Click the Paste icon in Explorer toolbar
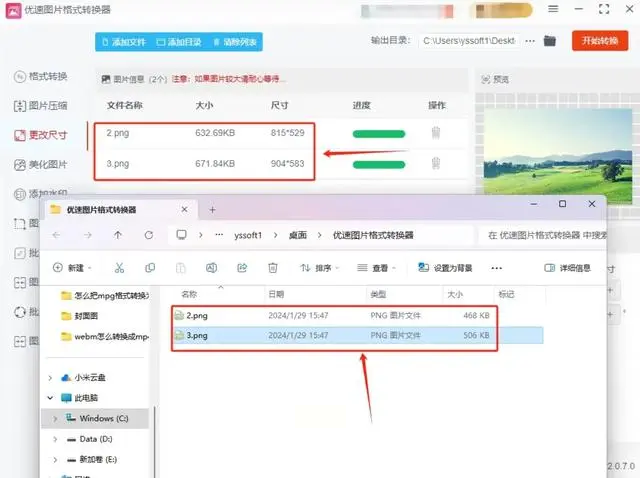 tap(180, 268)
